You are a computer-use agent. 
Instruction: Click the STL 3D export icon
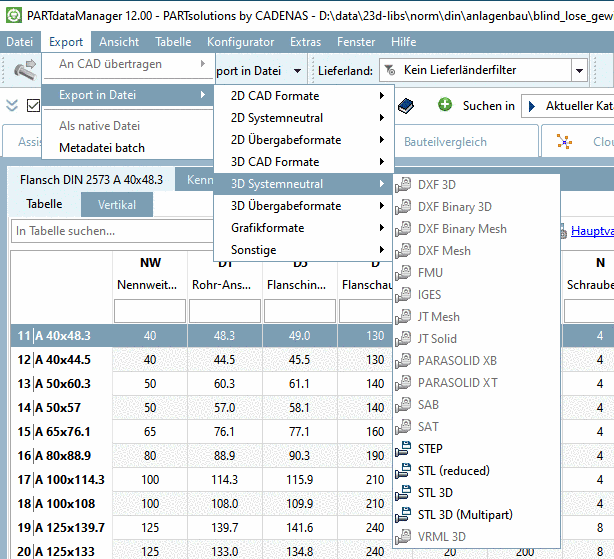coord(404,493)
